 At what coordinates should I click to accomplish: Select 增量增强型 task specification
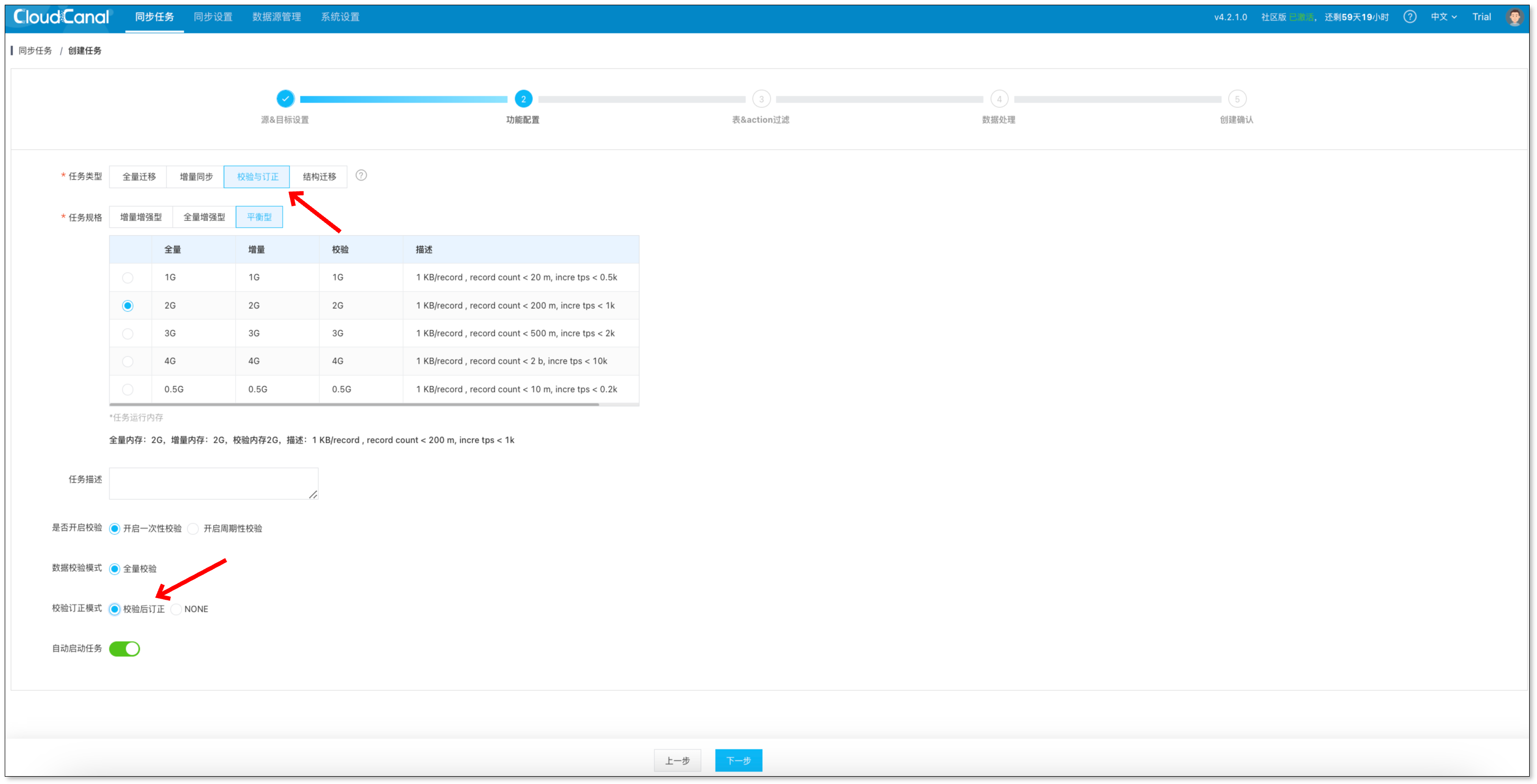click(141, 217)
